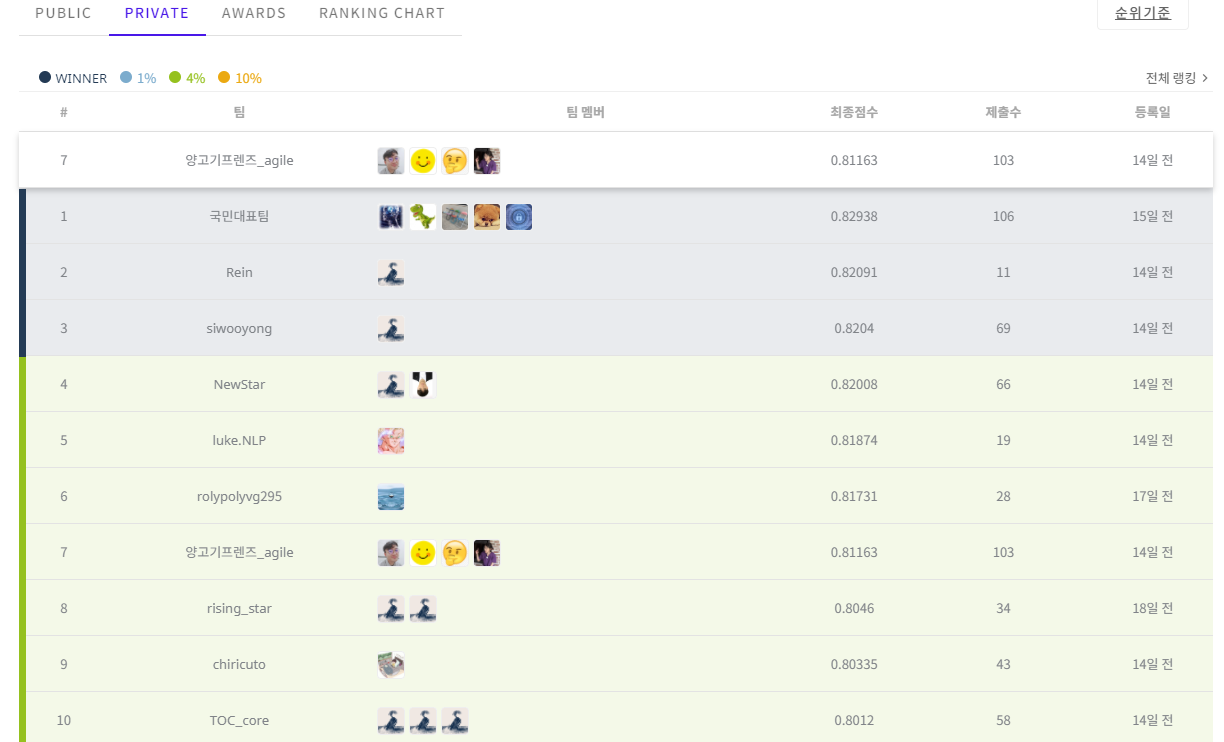Select team name chiricuto
The width and height of the screenshot is (1224, 742).
pyautogui.click(x=239, y=664)
